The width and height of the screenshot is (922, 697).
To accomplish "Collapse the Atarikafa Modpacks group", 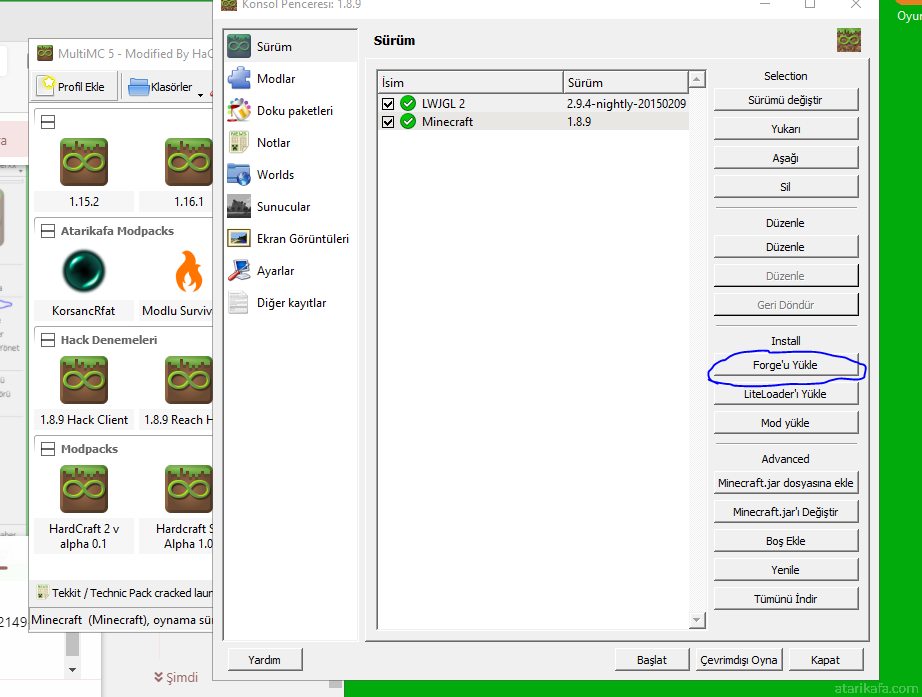I will pos(48,231).
